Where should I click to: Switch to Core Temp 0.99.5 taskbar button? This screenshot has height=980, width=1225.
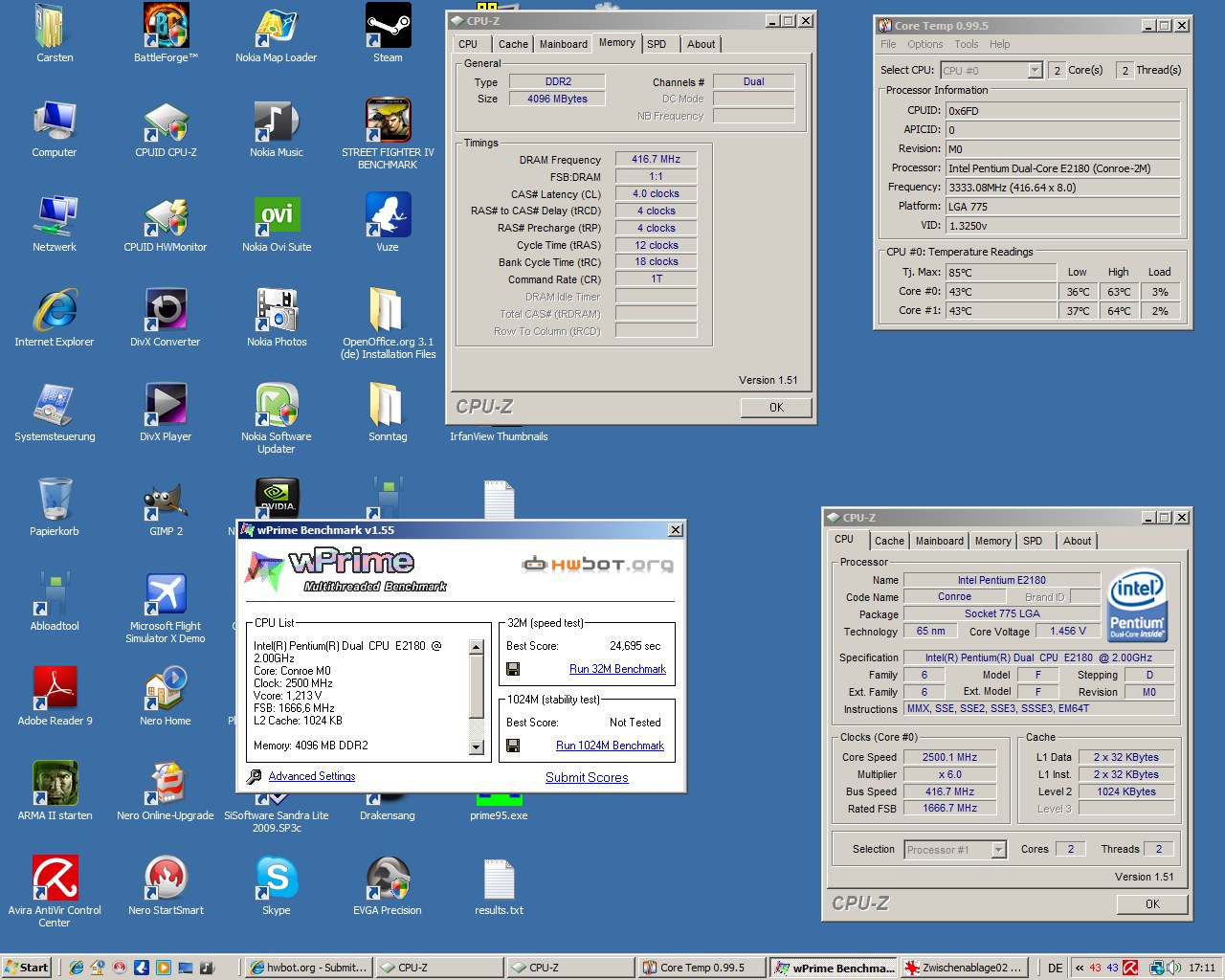(x=702, y=968)
